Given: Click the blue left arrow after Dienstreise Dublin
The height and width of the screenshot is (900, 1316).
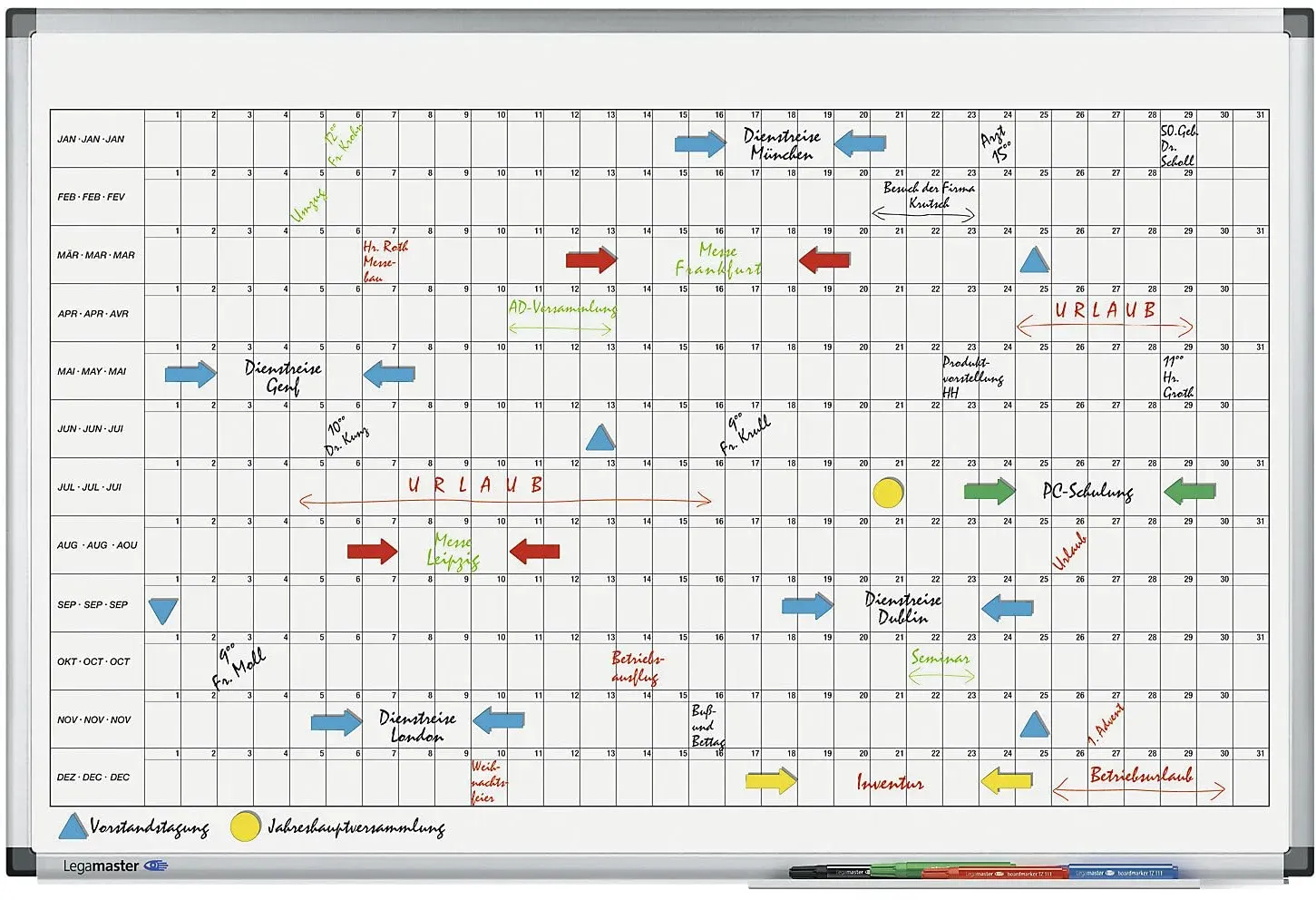Looking at the screenshot, I should (x=1007, y=608).
